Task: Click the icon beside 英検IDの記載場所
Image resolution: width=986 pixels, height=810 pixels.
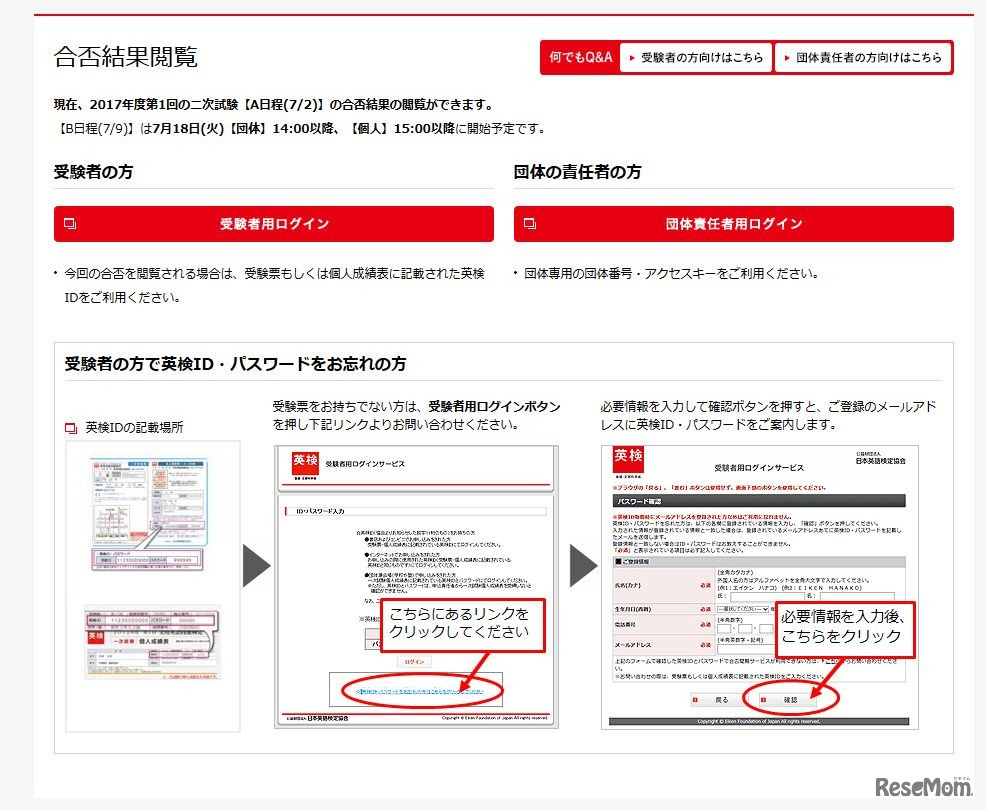Action: click(71, 428)
